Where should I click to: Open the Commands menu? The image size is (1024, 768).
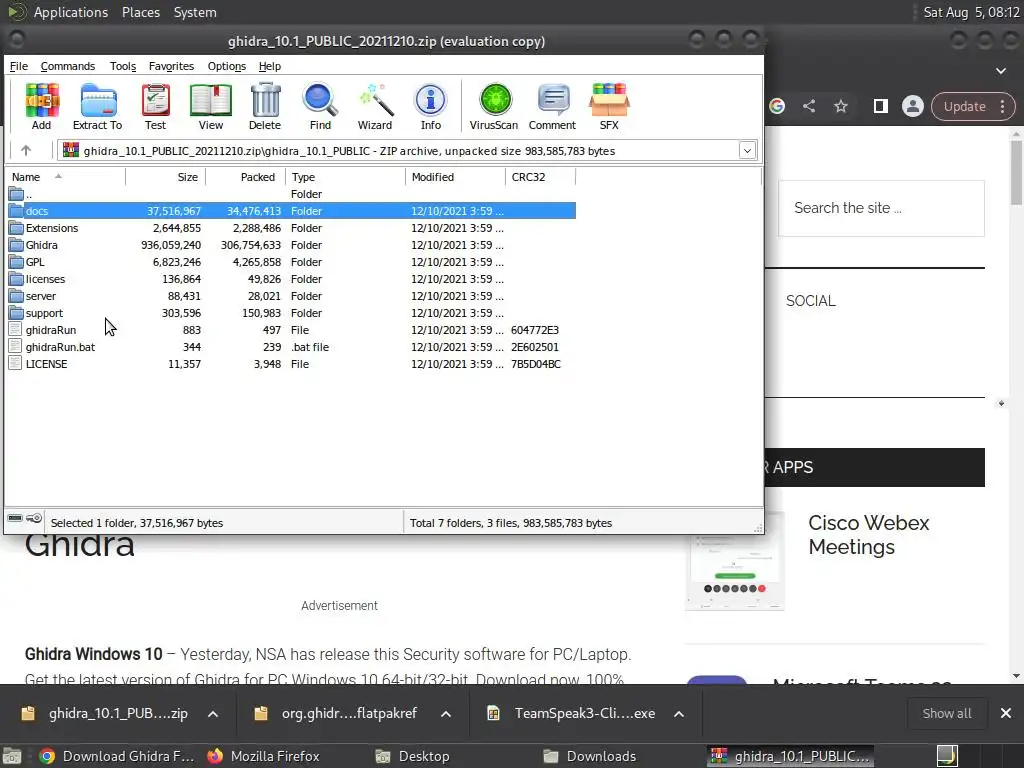[68, 66]
